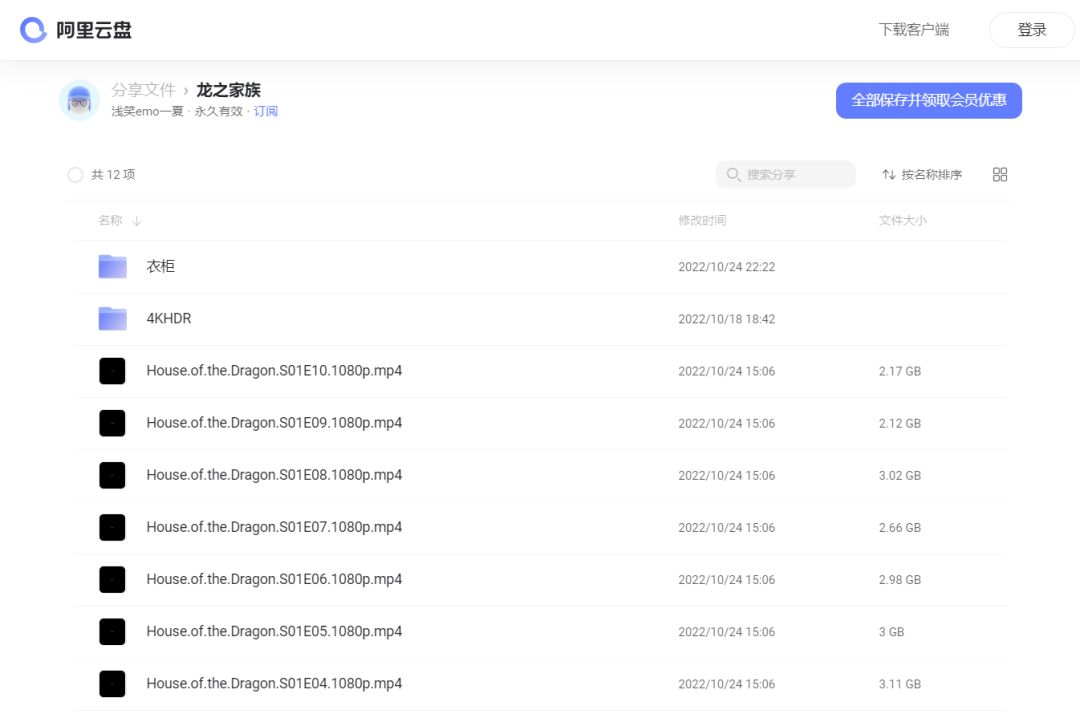Click the 3.11 GB size value
Image resolution: width=1080 pixels, height=714 pixels.
pyautogui.click(x=900, y=684)
